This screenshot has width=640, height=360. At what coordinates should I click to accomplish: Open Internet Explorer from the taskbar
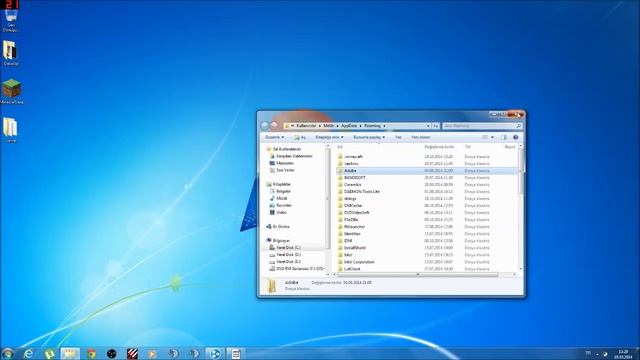pos(28,353)
